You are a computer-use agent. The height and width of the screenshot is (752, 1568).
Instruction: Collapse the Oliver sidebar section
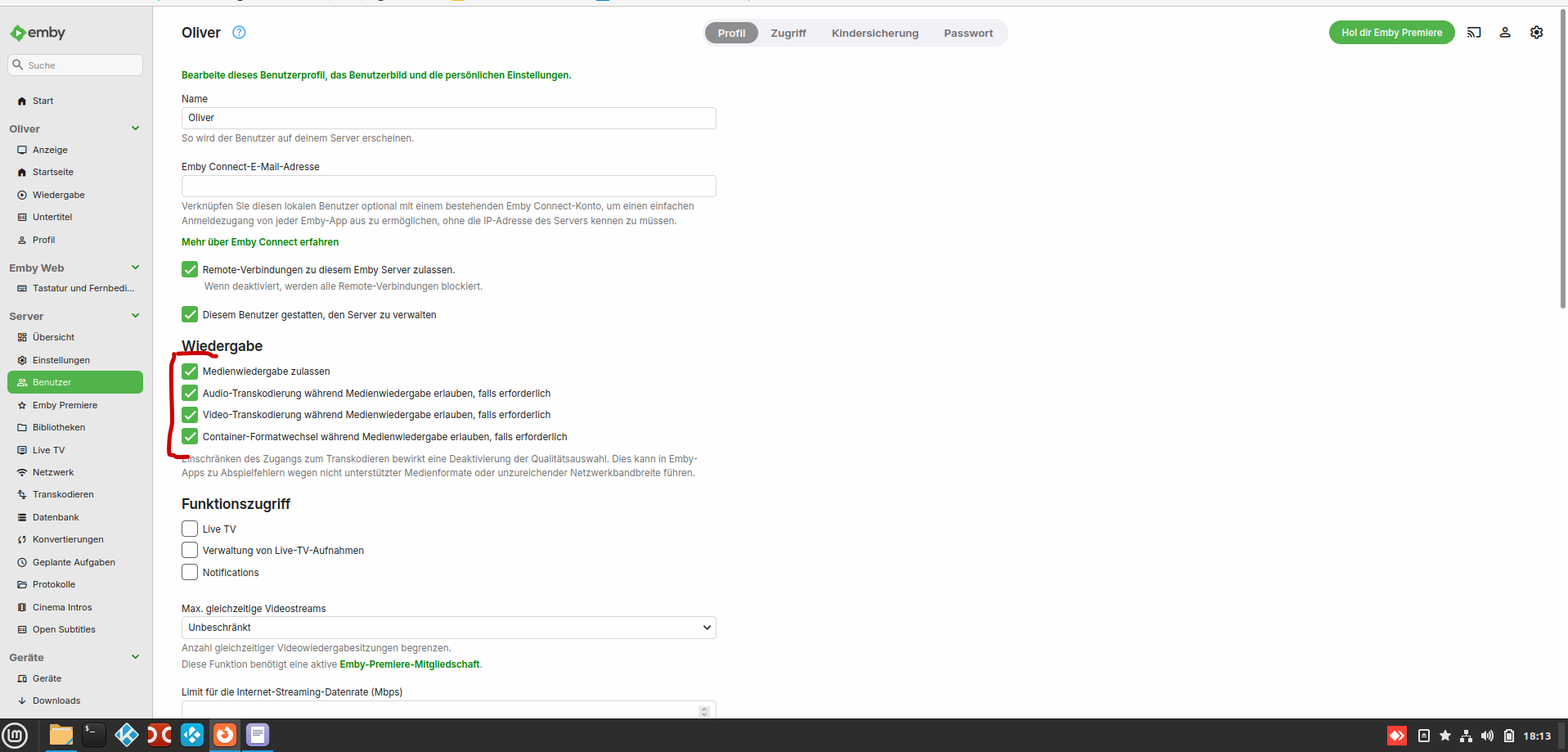[136, 128]
